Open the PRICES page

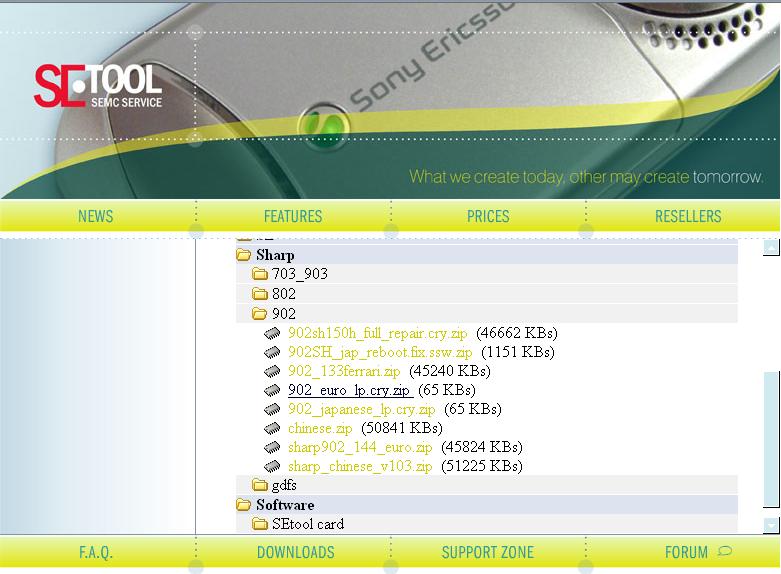(488, 216)
